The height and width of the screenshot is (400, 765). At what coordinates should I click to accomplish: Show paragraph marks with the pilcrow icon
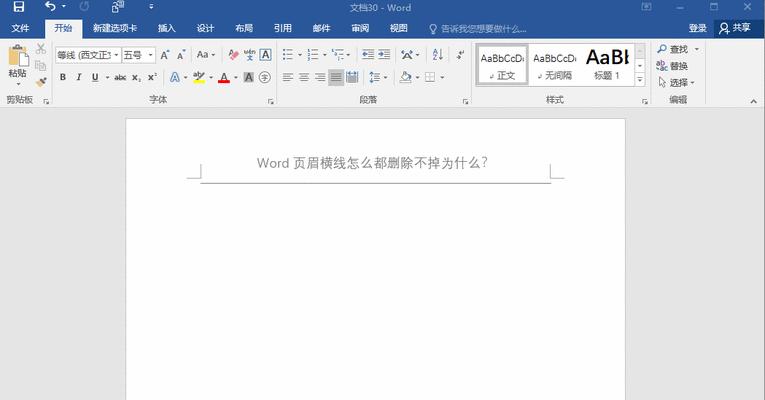pos(460,55)
